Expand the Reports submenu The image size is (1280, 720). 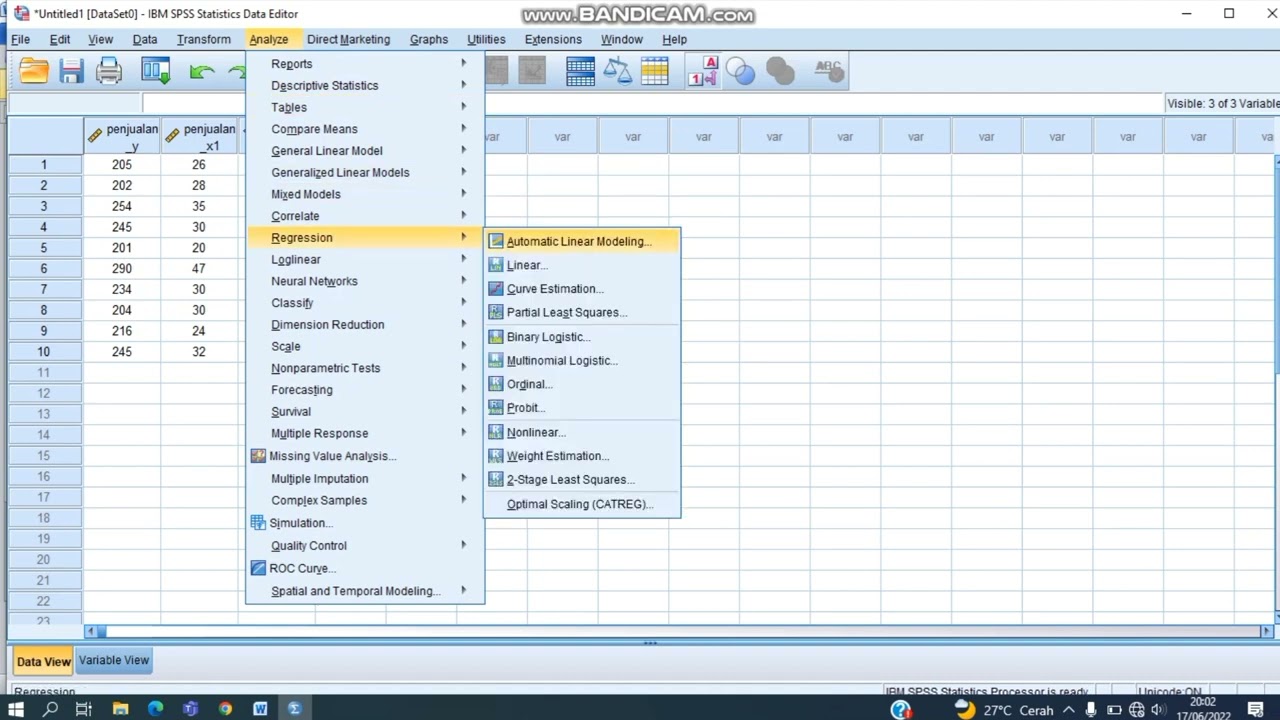[x=365, y=64]
